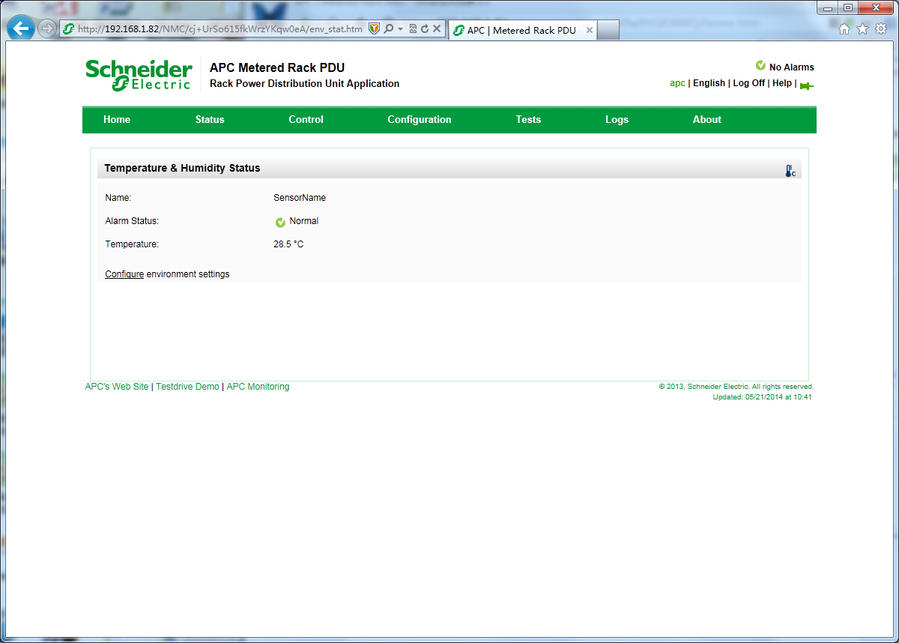The width and height of the screenshot is (899, 643).
Task: Select the Home navigation item
Action: pyautogui.click(x=117, y=120)
